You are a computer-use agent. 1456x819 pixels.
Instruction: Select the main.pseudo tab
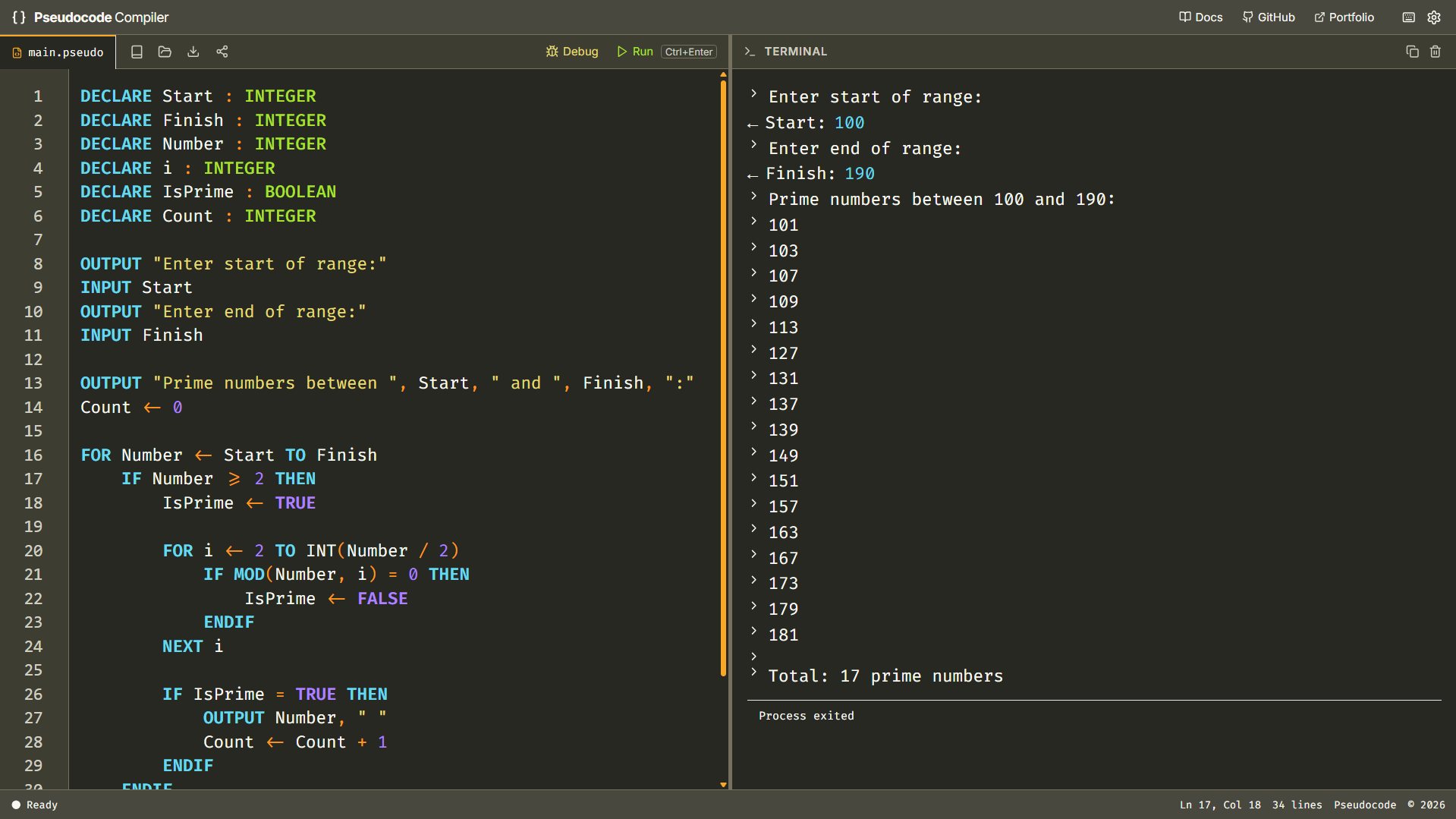click(58, 52)
